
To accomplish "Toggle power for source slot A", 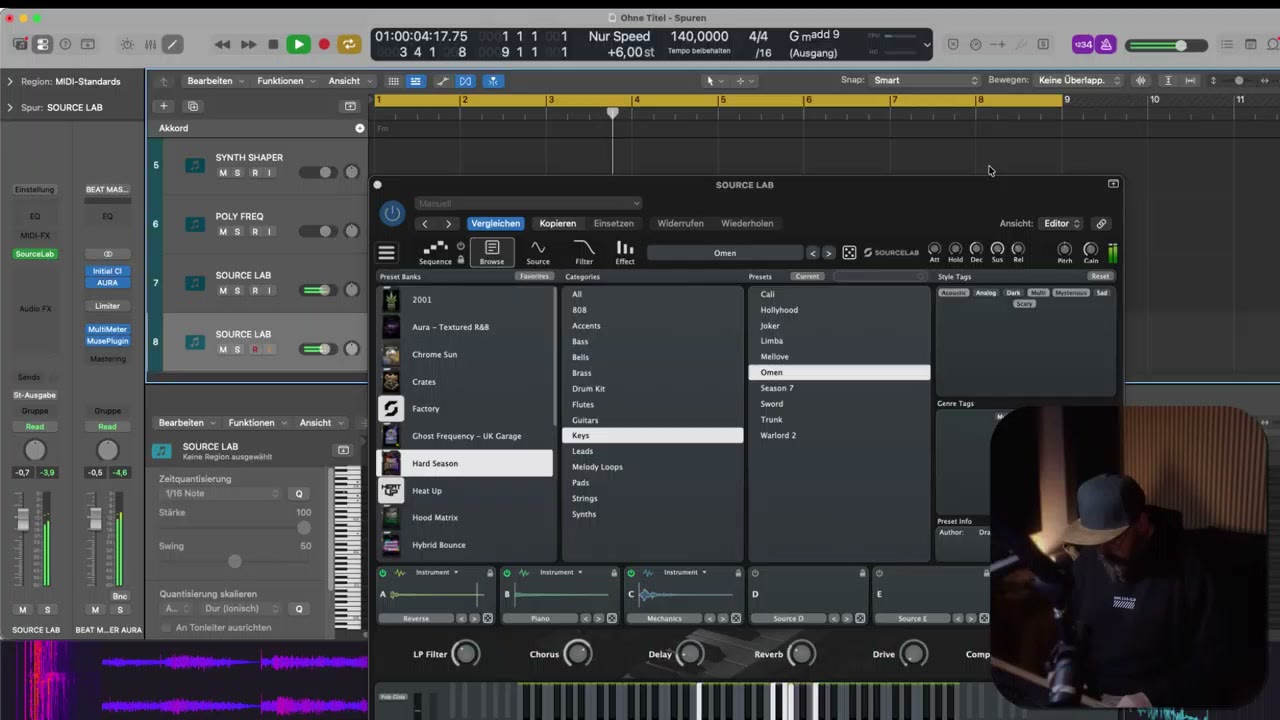I will 383,573.
